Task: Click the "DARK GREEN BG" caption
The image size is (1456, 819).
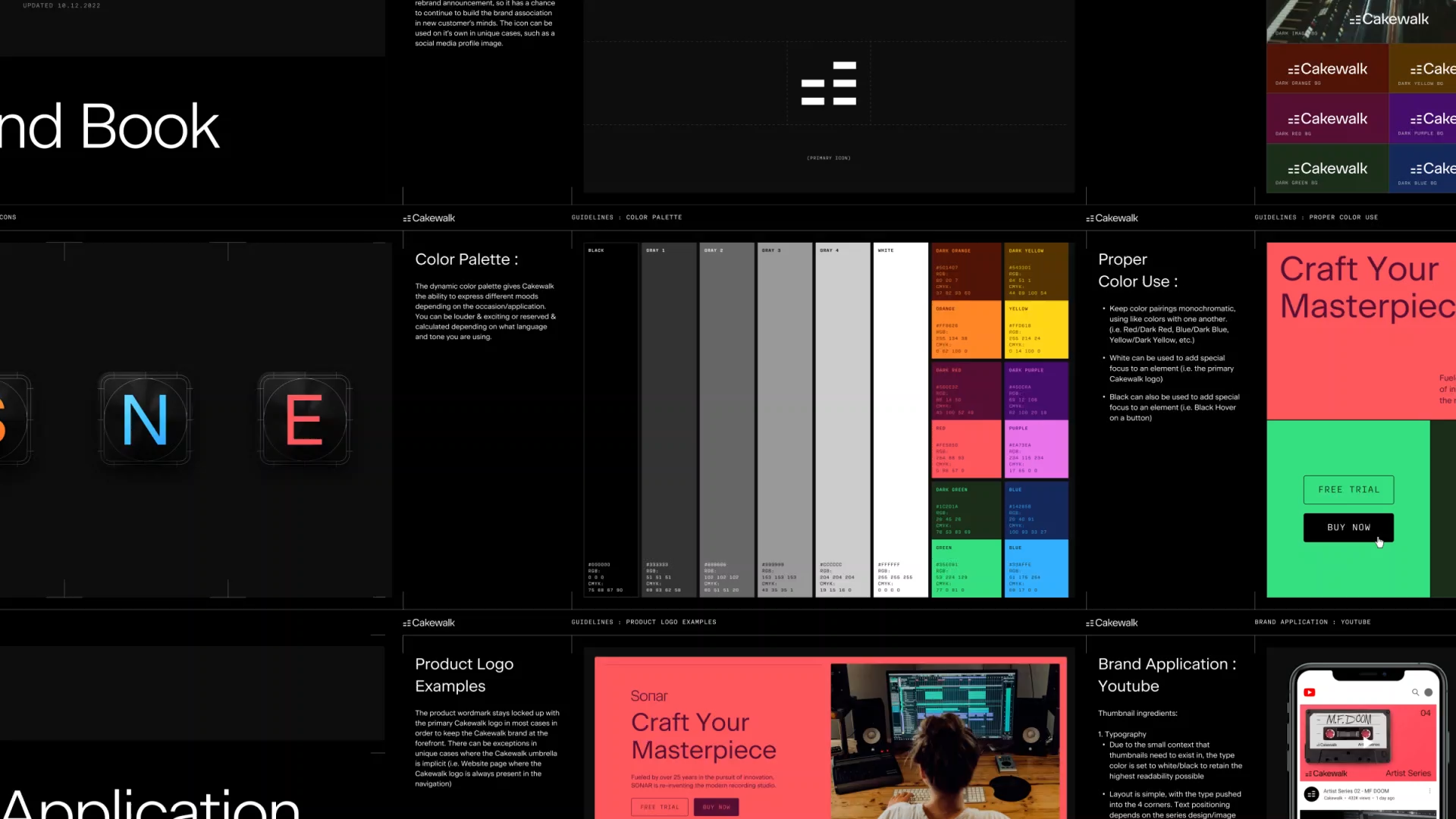Action: click(x=1296, y=183)
